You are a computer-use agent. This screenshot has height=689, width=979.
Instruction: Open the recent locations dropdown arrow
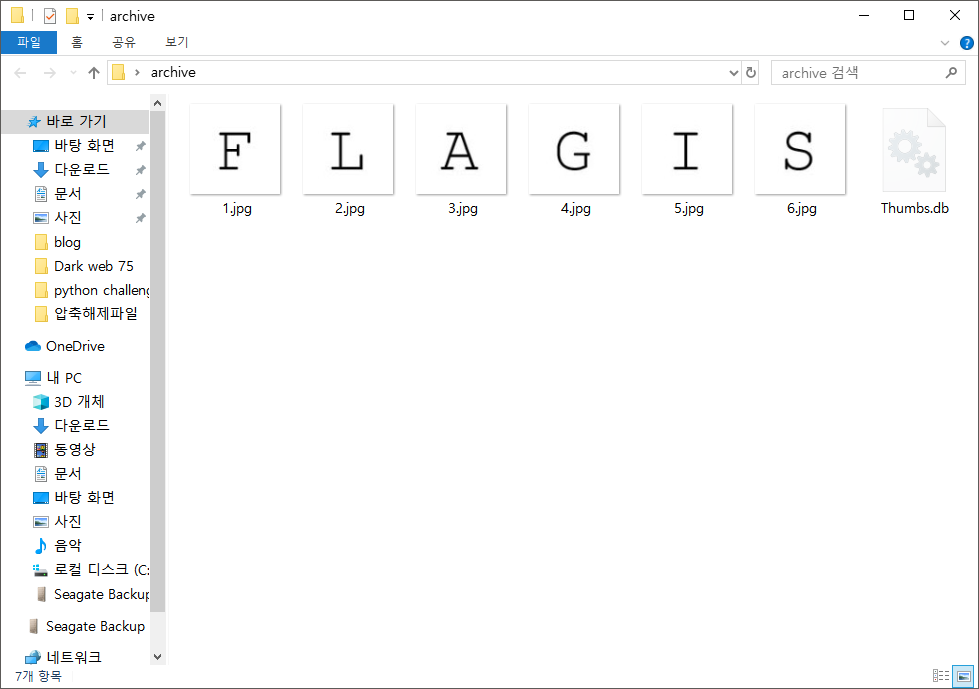tap(73, 73)
